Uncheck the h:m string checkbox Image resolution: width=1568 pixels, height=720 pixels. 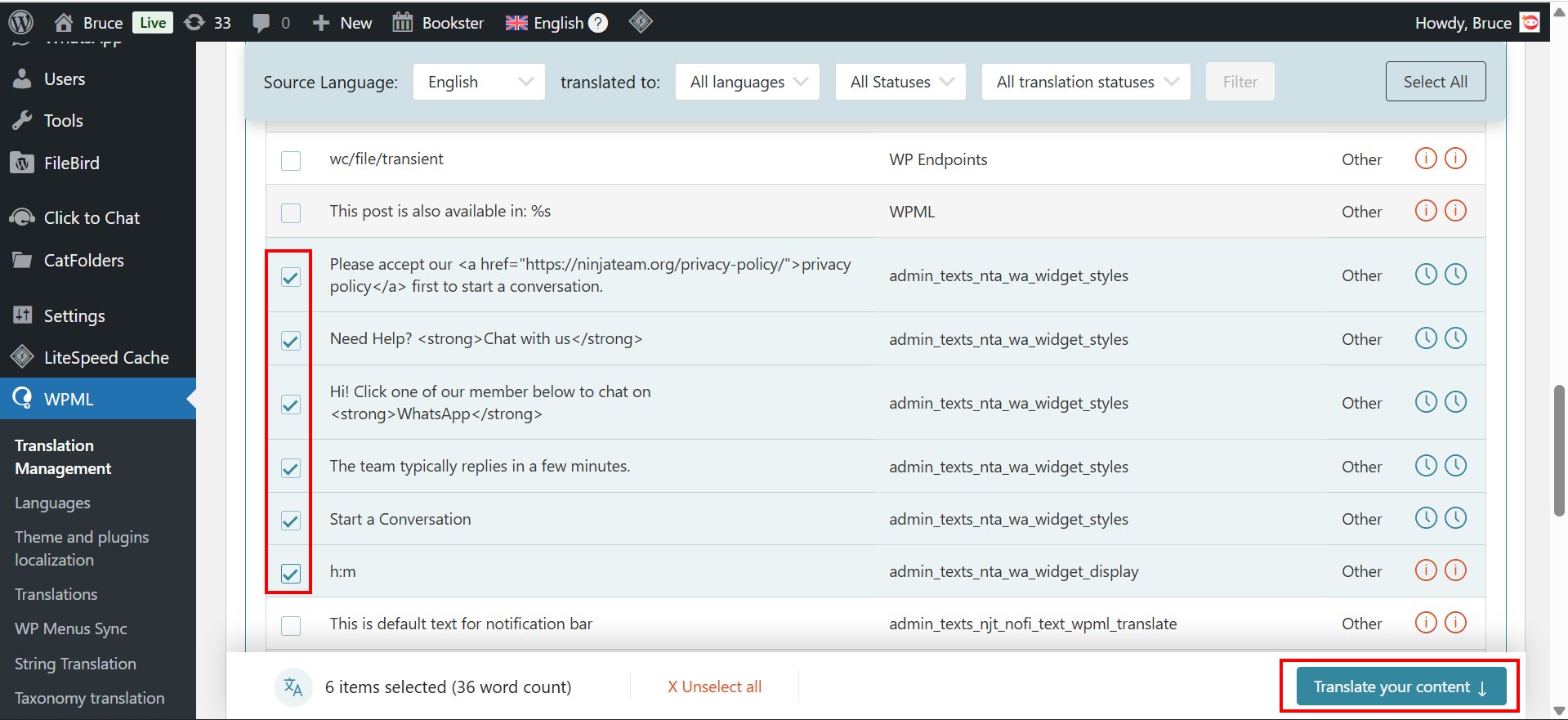tap(291, 573)
